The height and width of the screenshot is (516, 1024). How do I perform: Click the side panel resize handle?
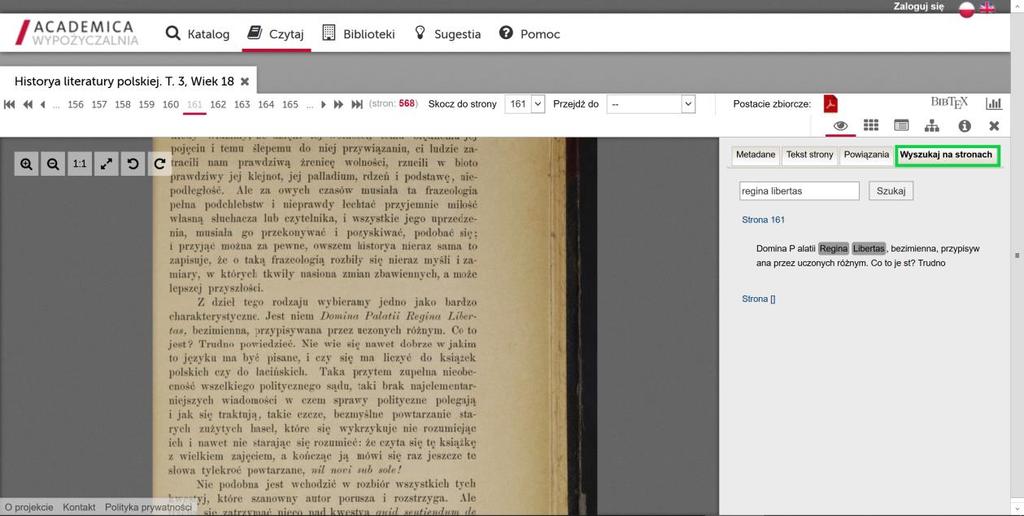click(1017, 256)
